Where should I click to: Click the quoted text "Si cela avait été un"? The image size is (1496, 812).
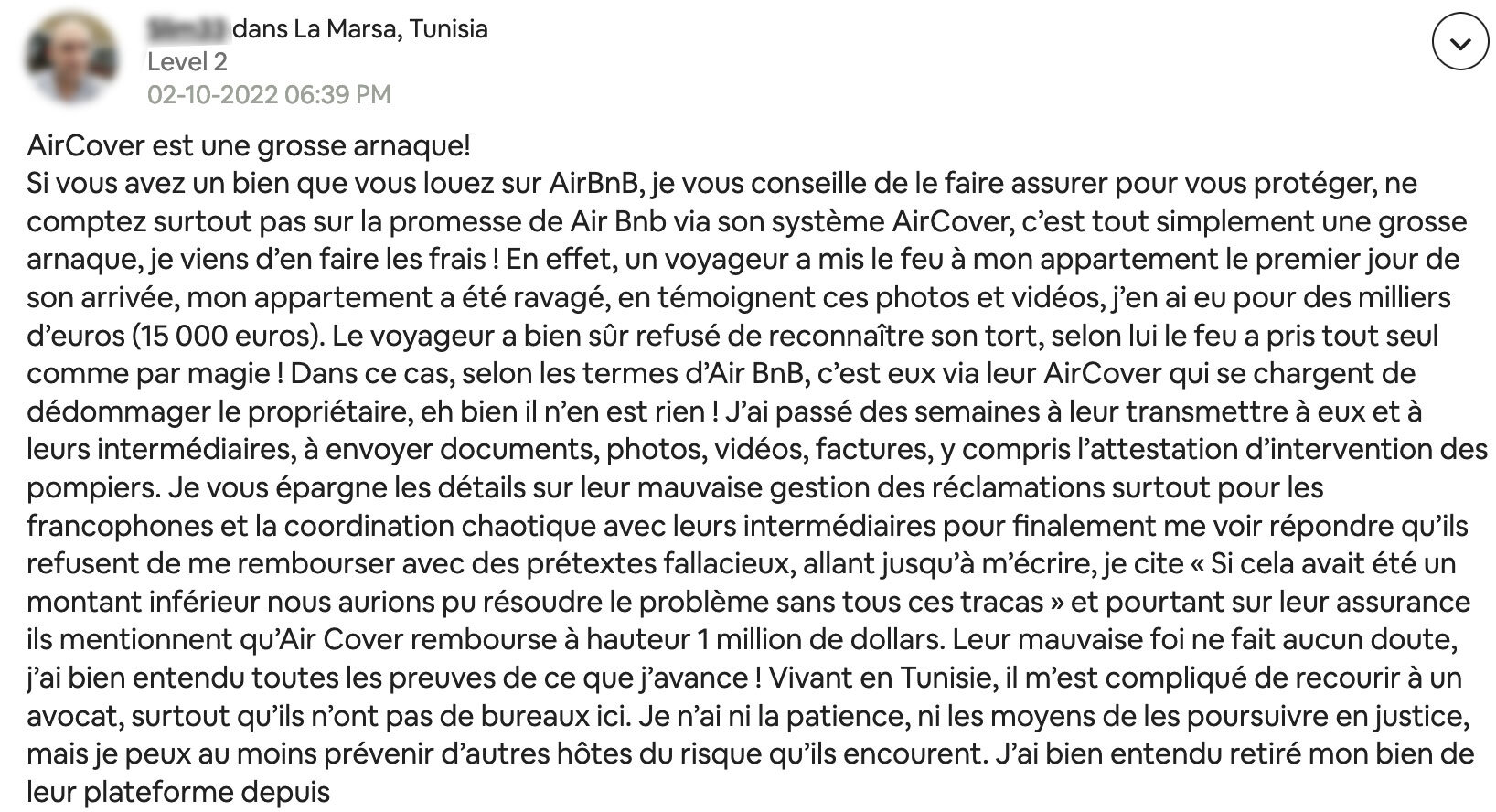coord(1332,563)
